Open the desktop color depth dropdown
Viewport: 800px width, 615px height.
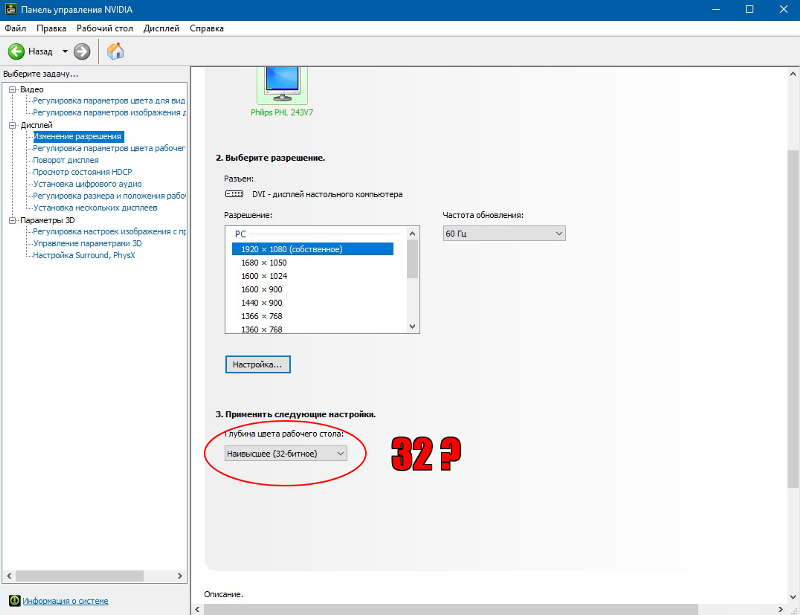coord(286,453)
